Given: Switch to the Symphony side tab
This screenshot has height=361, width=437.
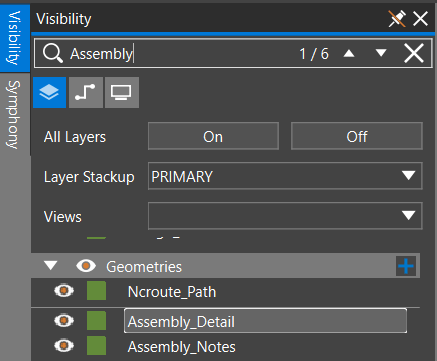Looking at the screenshot, I should [x=14, y=114].
